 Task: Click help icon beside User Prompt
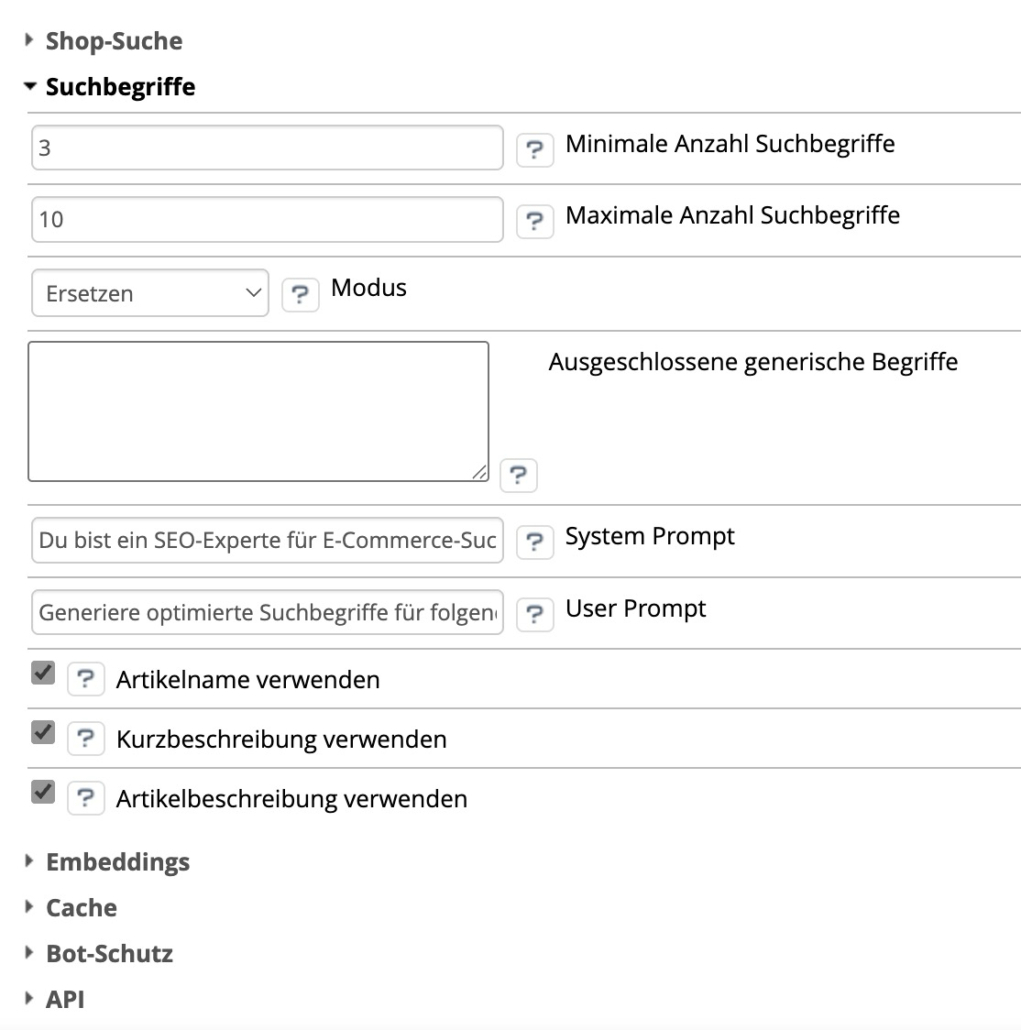pos(536,613)
